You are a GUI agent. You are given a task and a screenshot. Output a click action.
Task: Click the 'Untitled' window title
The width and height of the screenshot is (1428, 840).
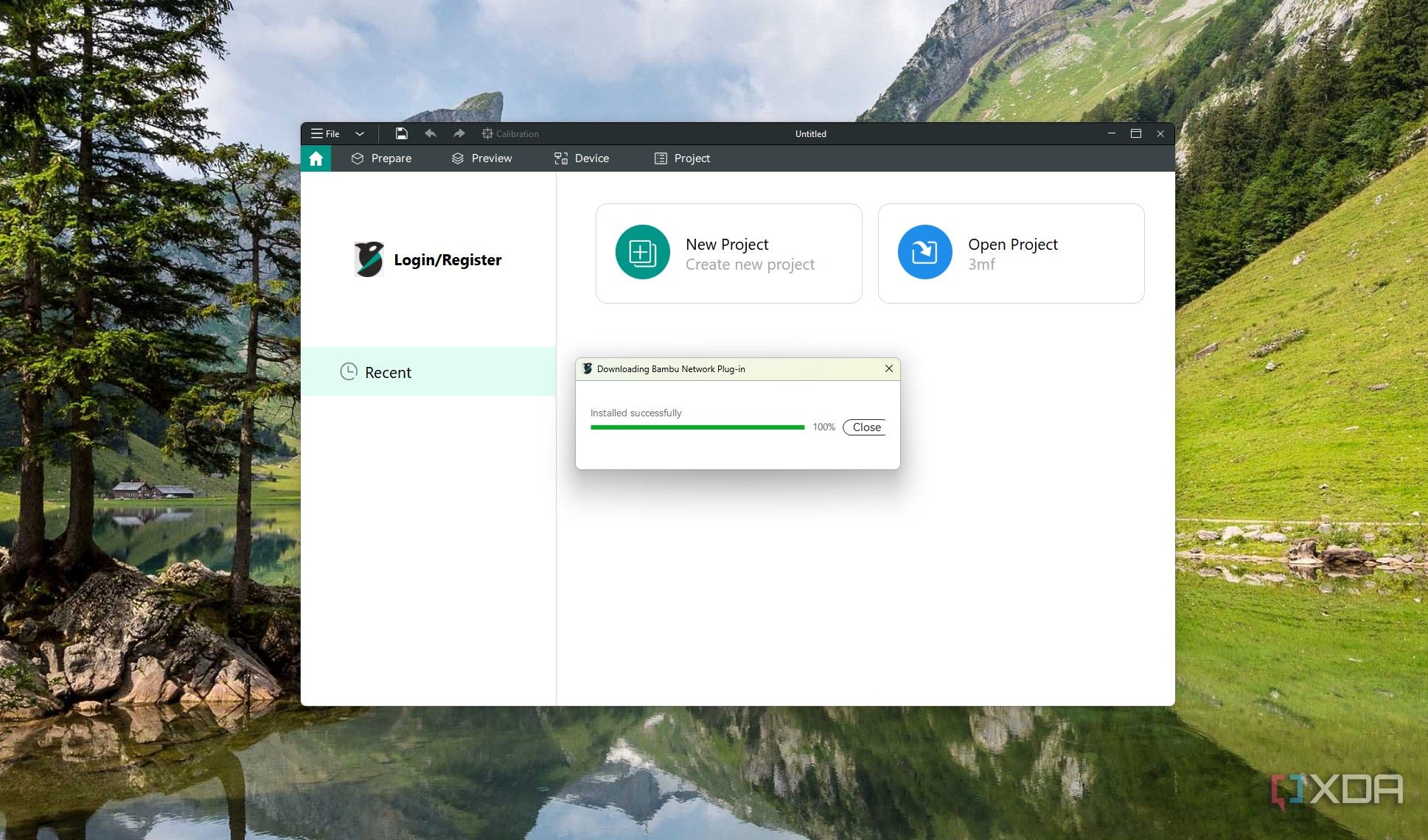(x=810, y=134)
